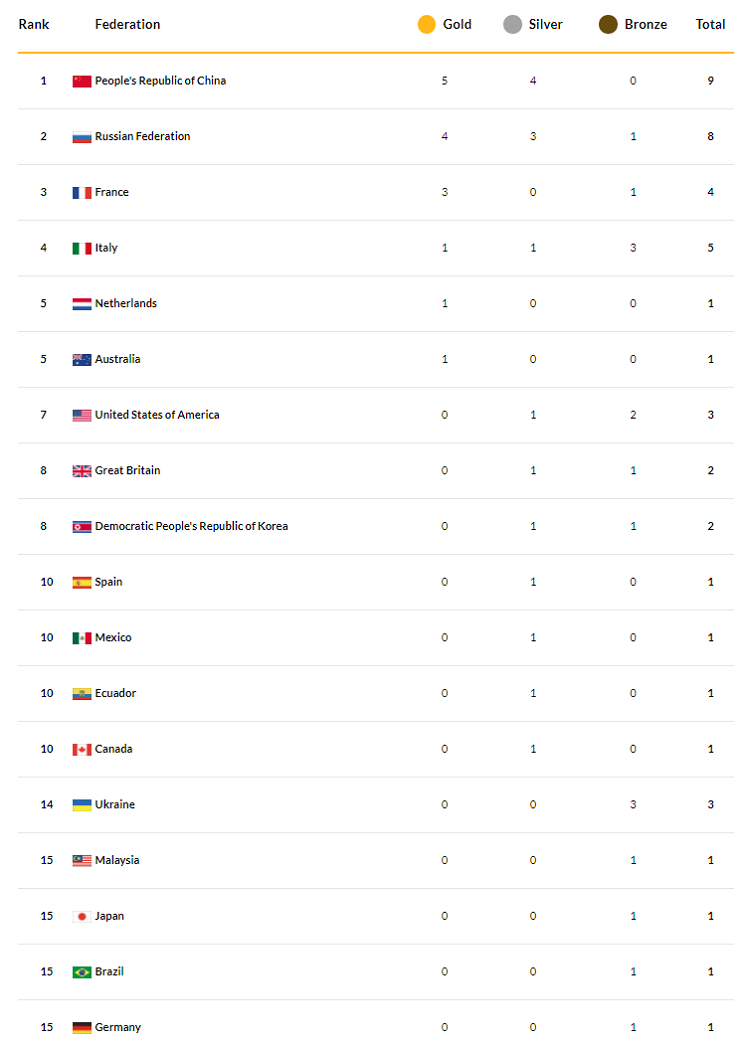The width and height of the screenshot is (750, 1050).
Task: Click the Australia flag icon
Action: (82, 360)
